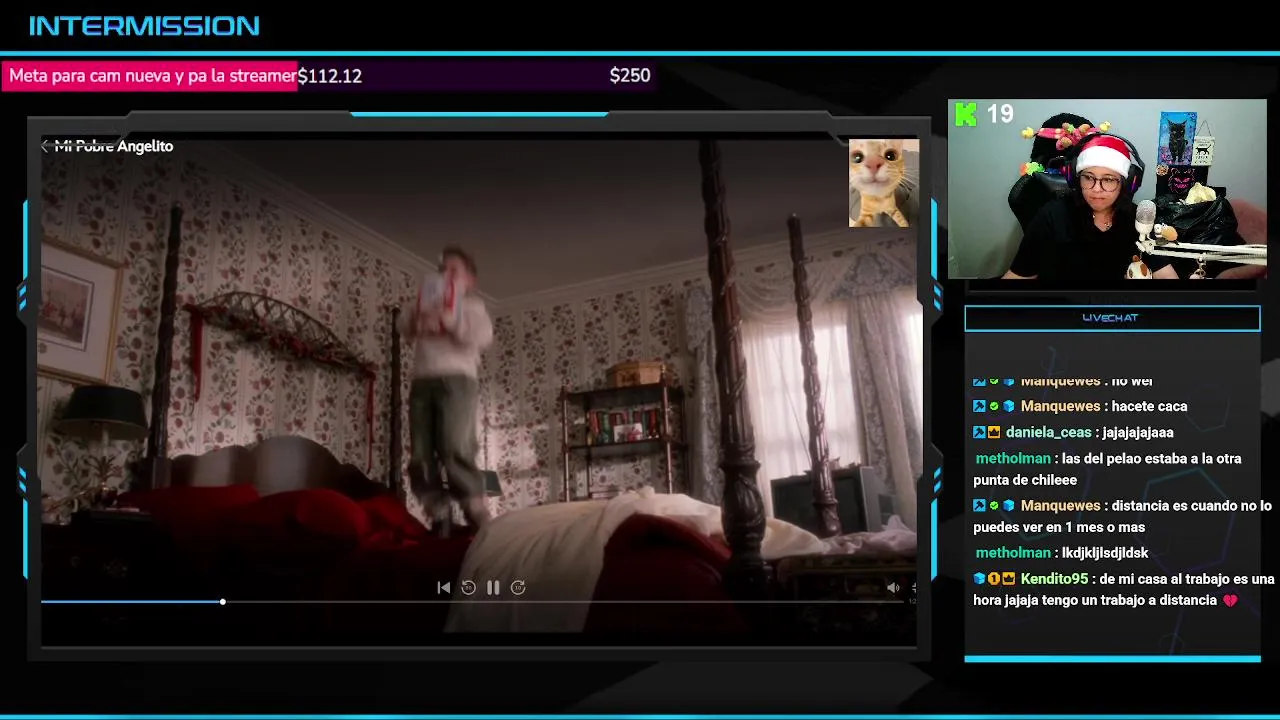The width and height of the screenshot is (1280, 720).
Task: Click the INTERMISSION title
Action: pyautogui.click(x=144, y=26)
